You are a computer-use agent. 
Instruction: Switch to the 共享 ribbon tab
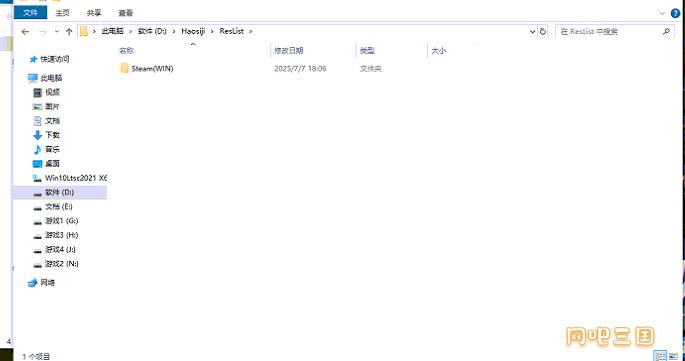click(x=93, y=13)
